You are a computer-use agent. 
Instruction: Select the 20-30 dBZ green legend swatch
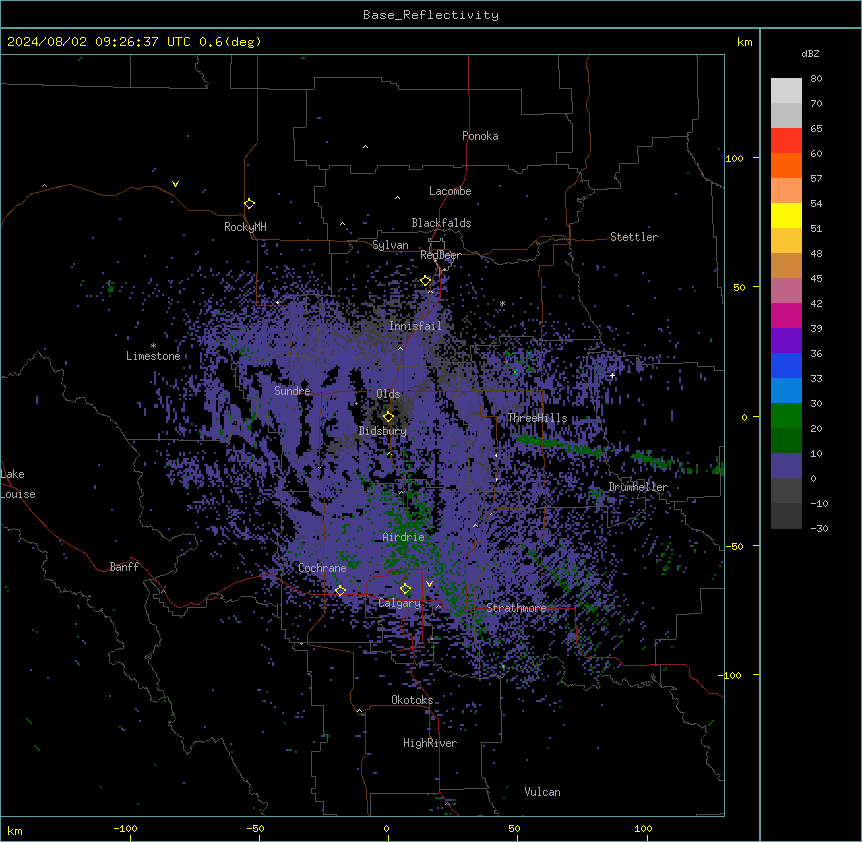click(786, 416)
